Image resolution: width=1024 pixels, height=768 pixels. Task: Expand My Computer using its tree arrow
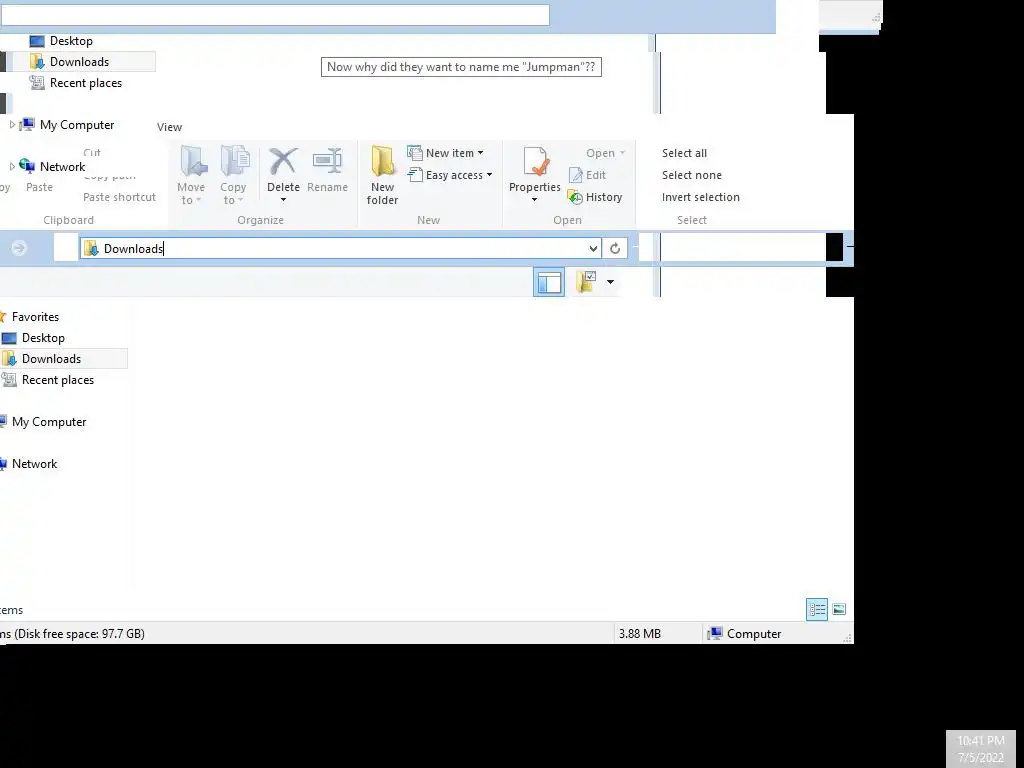[x=12, y=125]
